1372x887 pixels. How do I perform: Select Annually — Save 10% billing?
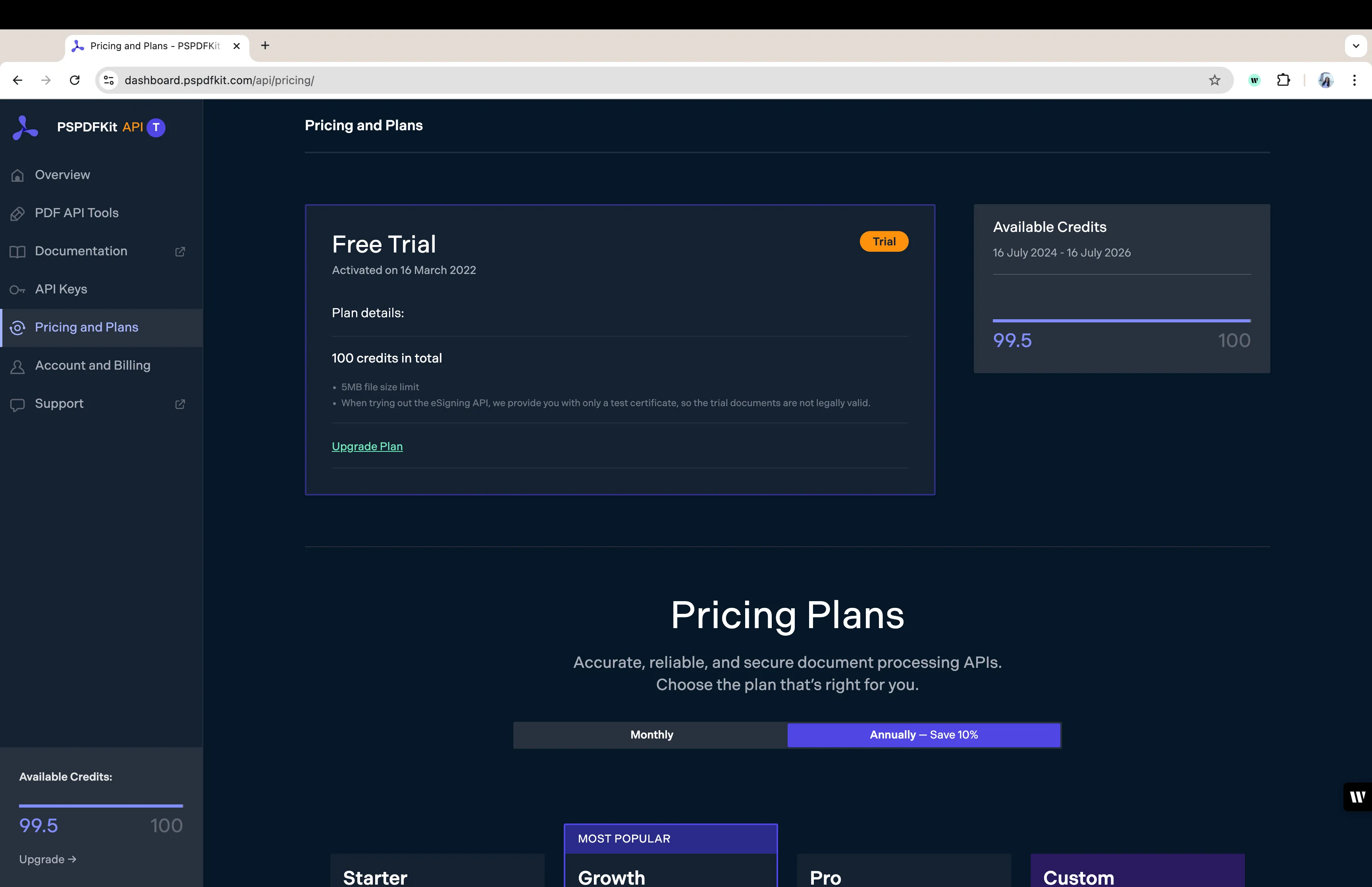(x=923, y=735)
